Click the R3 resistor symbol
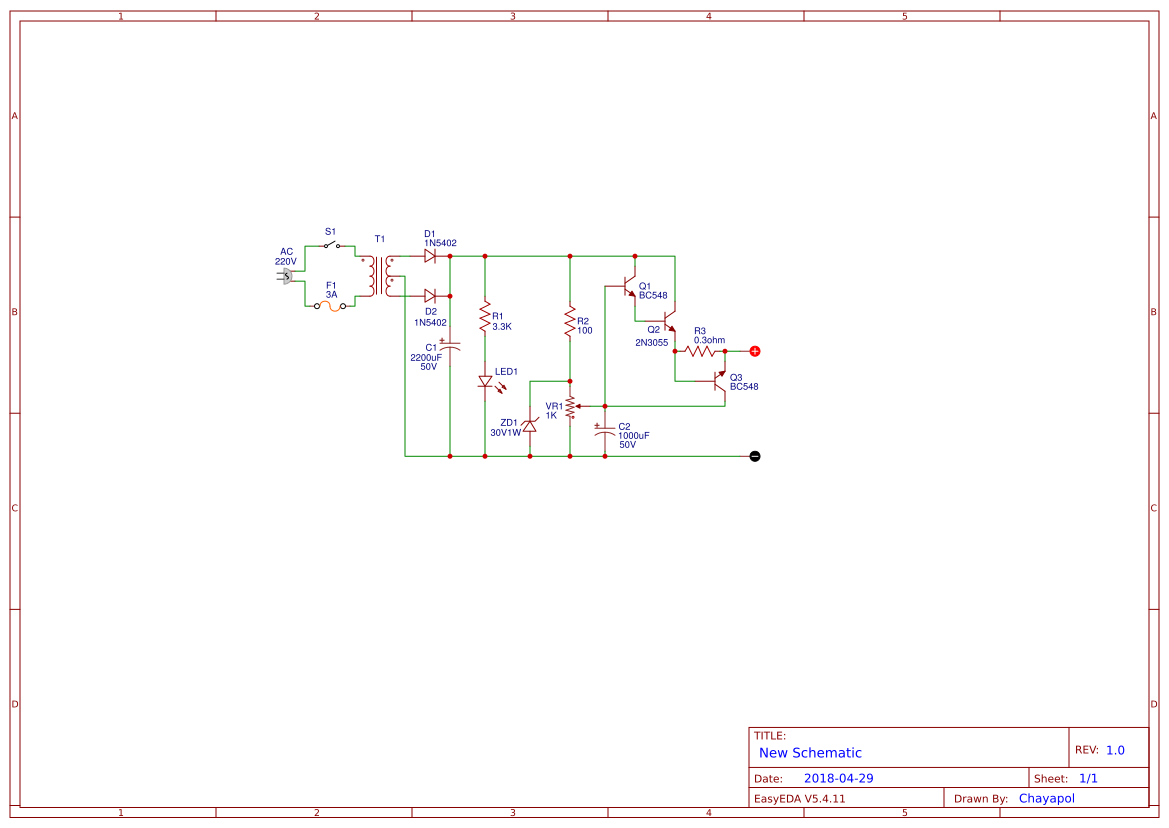 pyautogui.click(x=700, y=351)
